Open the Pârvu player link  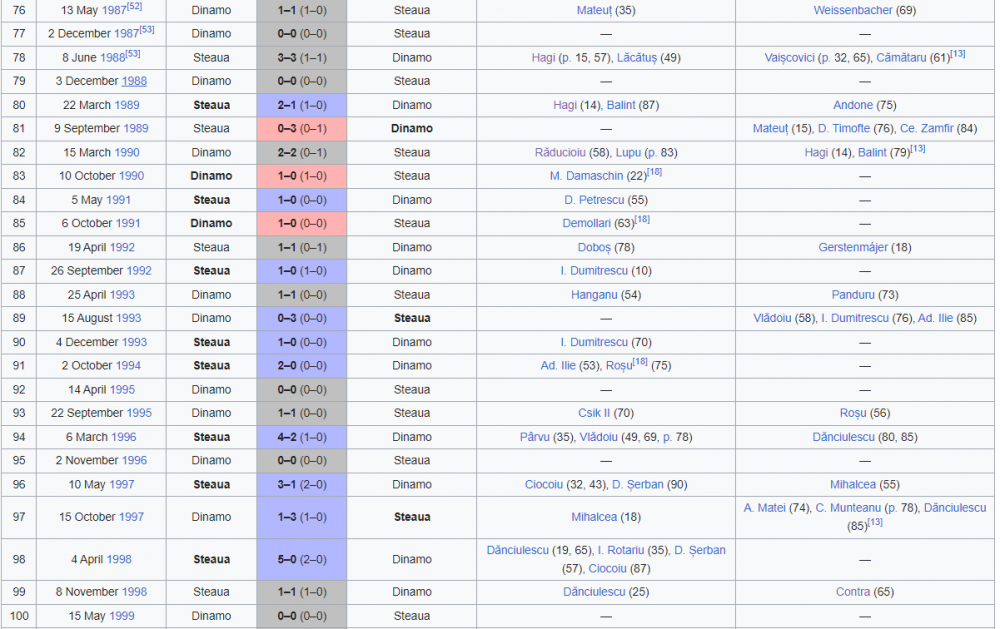(x=534, y=437)
